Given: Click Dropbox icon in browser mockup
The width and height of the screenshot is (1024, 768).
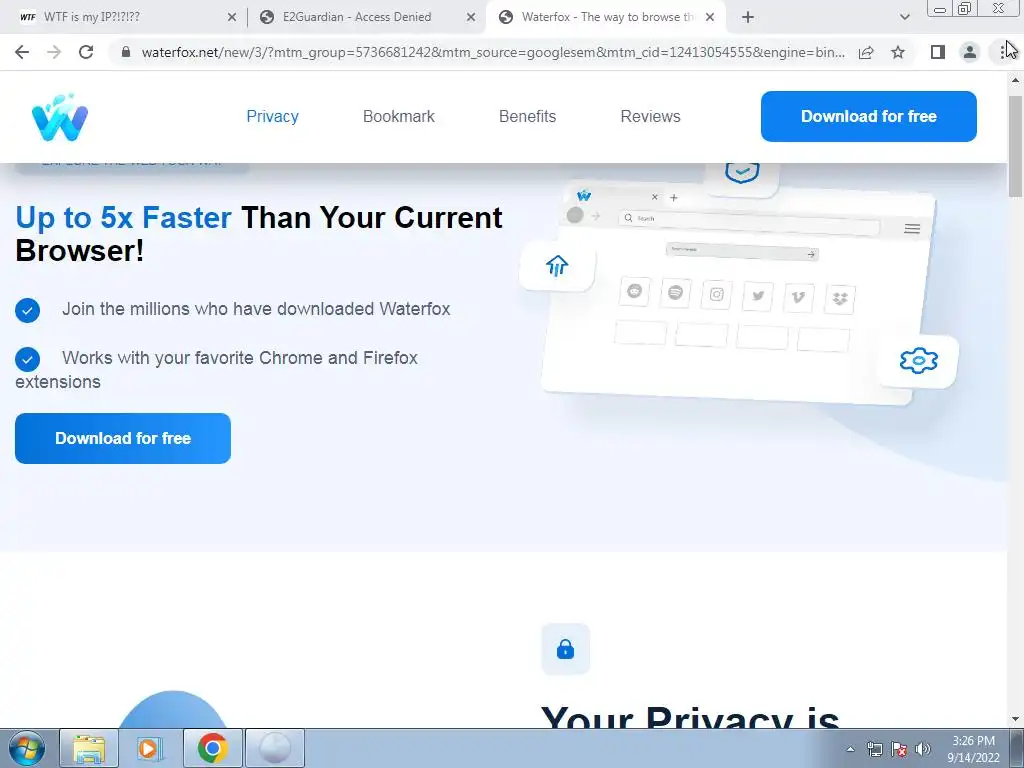Looking at the screenshot, I should point(840,299).
